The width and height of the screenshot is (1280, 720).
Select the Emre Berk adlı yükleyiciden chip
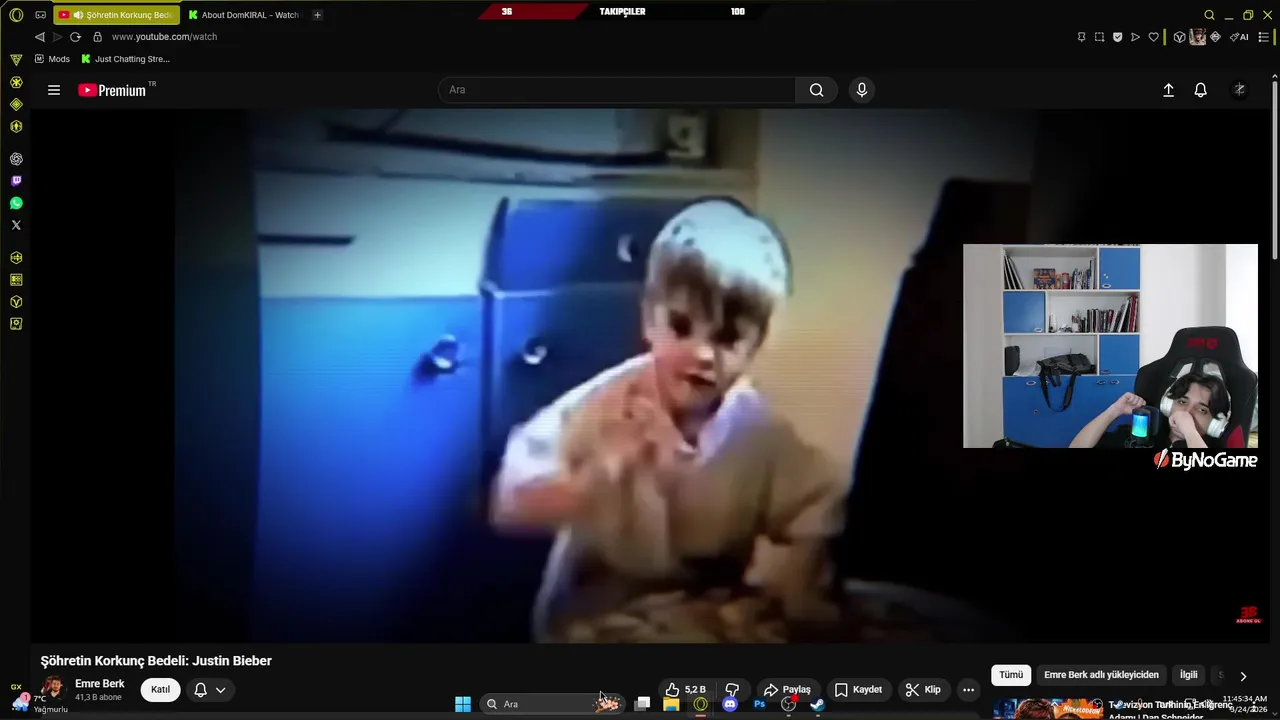(x=1101, y=675)
